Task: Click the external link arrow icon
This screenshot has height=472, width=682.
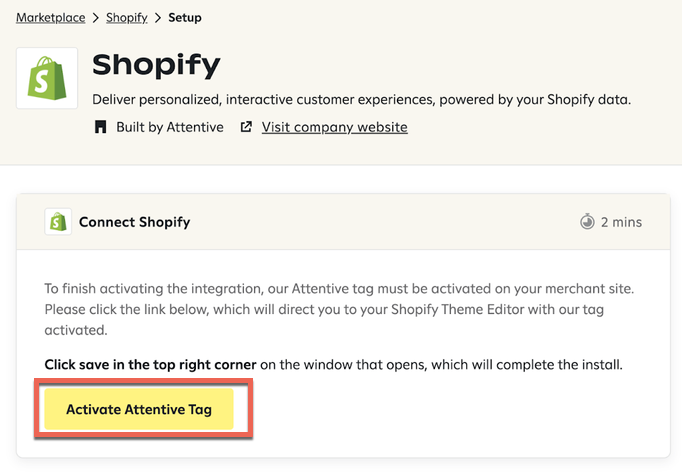Action: [x=246, y=127]
